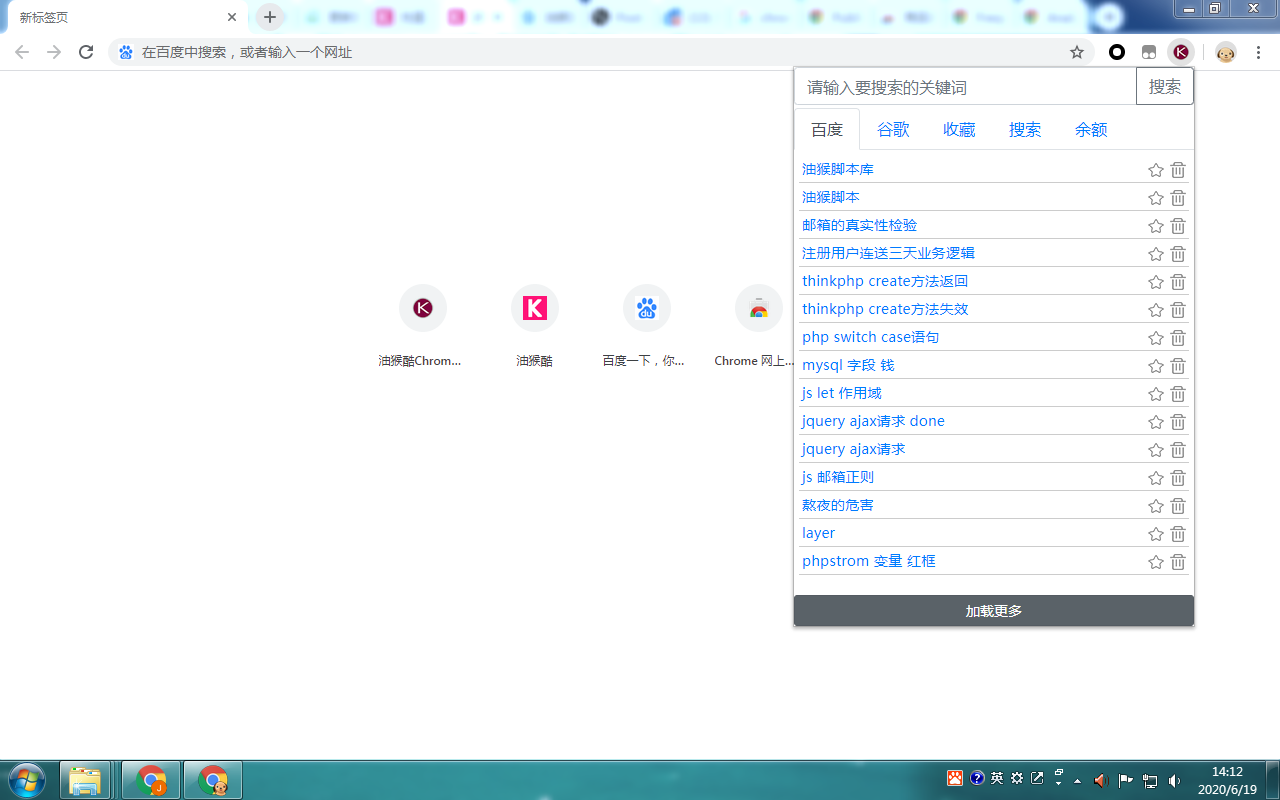This screenshot has height=800, width=1280.
Task: Switch to the 百度 tab
Action: click(827, 129)
